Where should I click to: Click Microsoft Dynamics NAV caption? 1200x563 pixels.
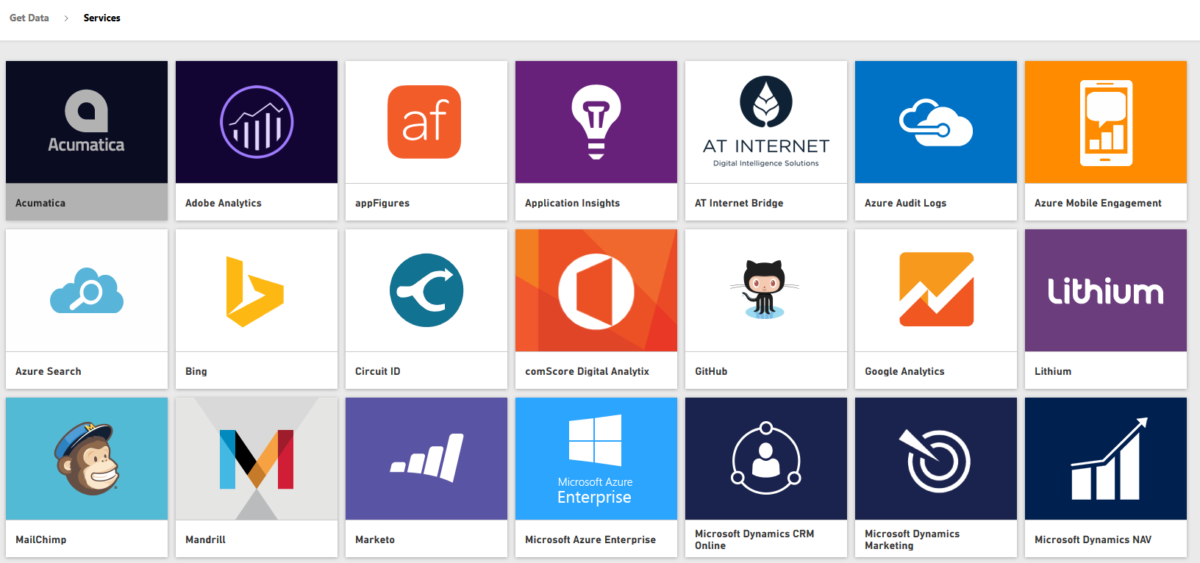point(1093,539)
